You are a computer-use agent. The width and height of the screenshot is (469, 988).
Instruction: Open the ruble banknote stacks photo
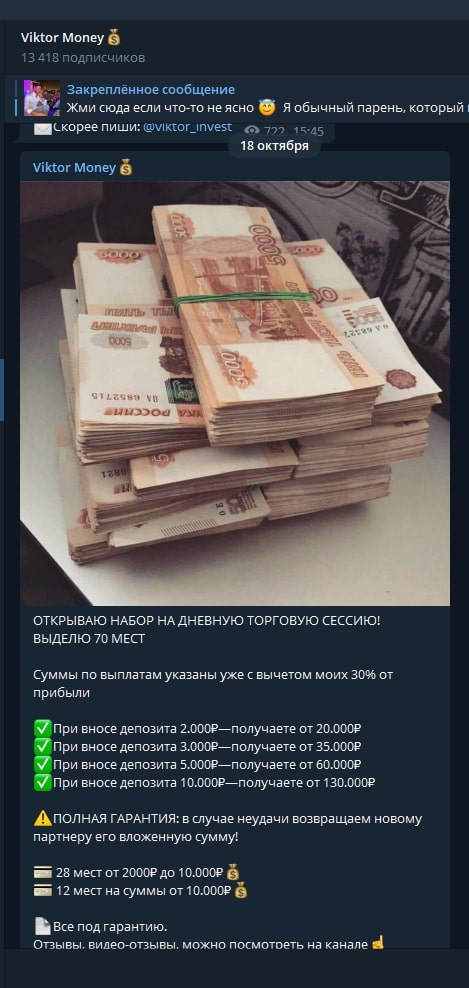point(234,393)
